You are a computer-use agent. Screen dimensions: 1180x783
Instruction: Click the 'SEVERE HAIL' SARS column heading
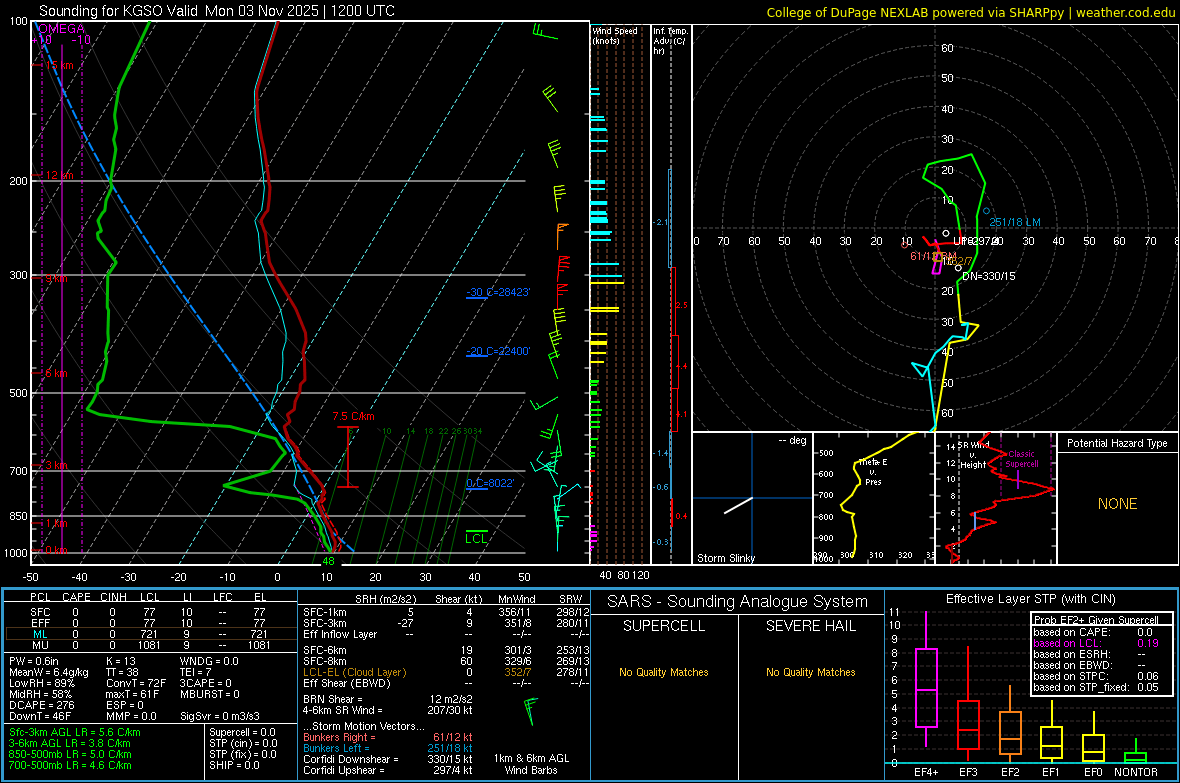click(810, 626)
